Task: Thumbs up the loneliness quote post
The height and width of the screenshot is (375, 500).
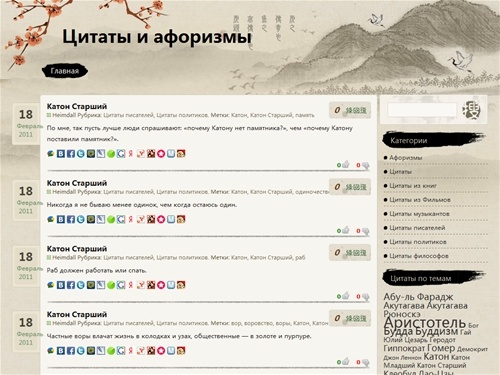Action: point(345,230)
